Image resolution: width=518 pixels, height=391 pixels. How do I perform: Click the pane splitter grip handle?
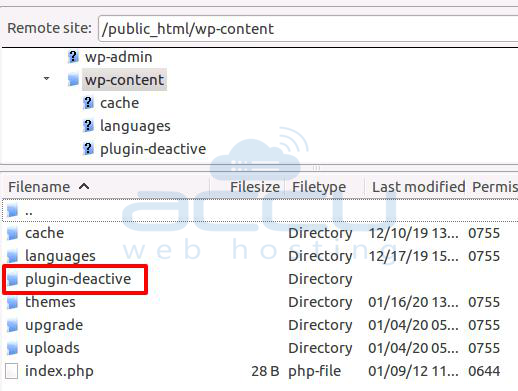point(316,168)
